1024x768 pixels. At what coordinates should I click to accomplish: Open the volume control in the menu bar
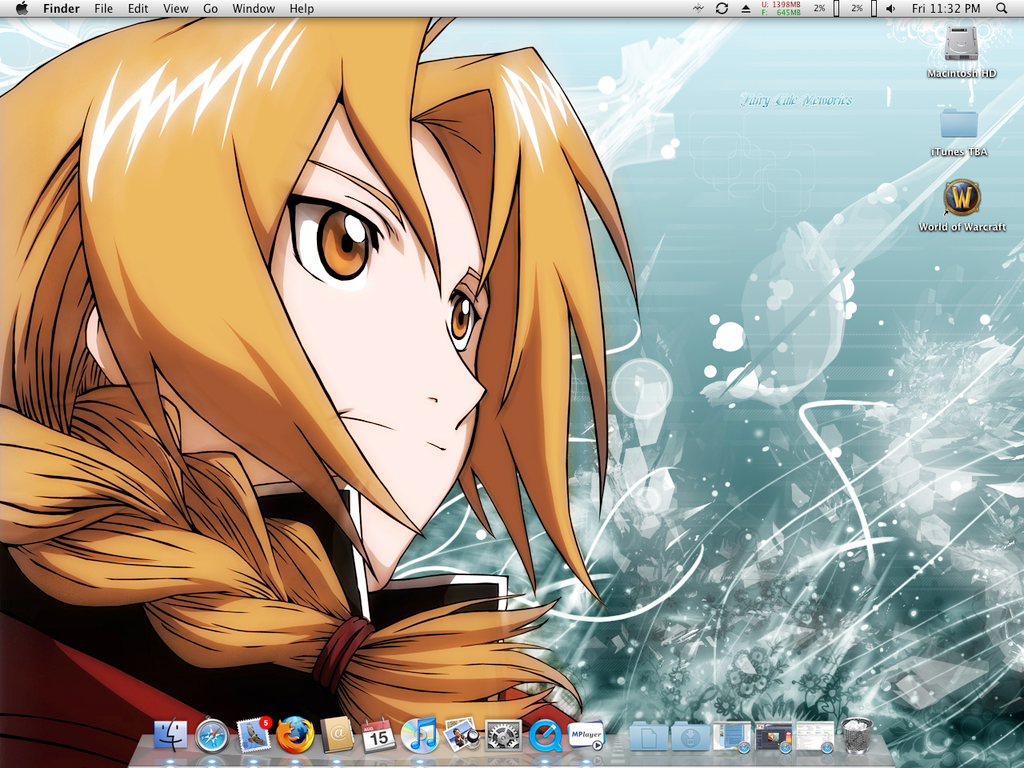click(891, 8)
